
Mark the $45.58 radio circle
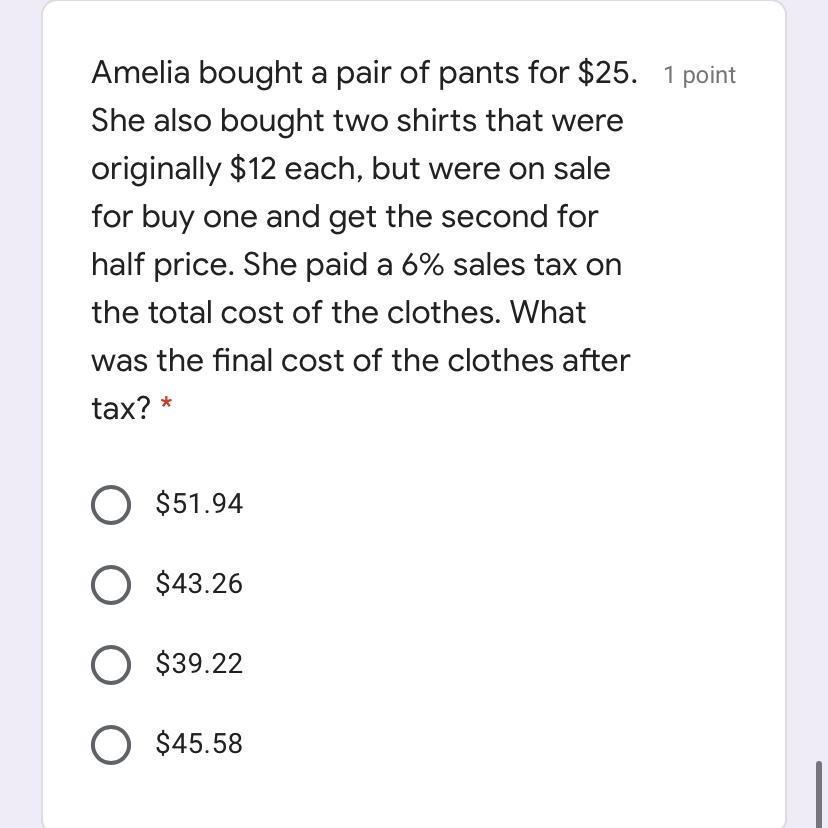[x=110, y=745]
